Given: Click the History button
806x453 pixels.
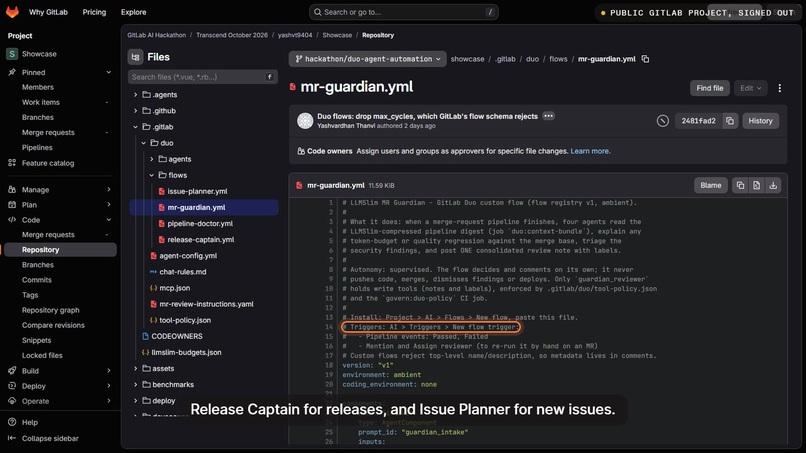Looking at the screenshot, I should (760, 121).
